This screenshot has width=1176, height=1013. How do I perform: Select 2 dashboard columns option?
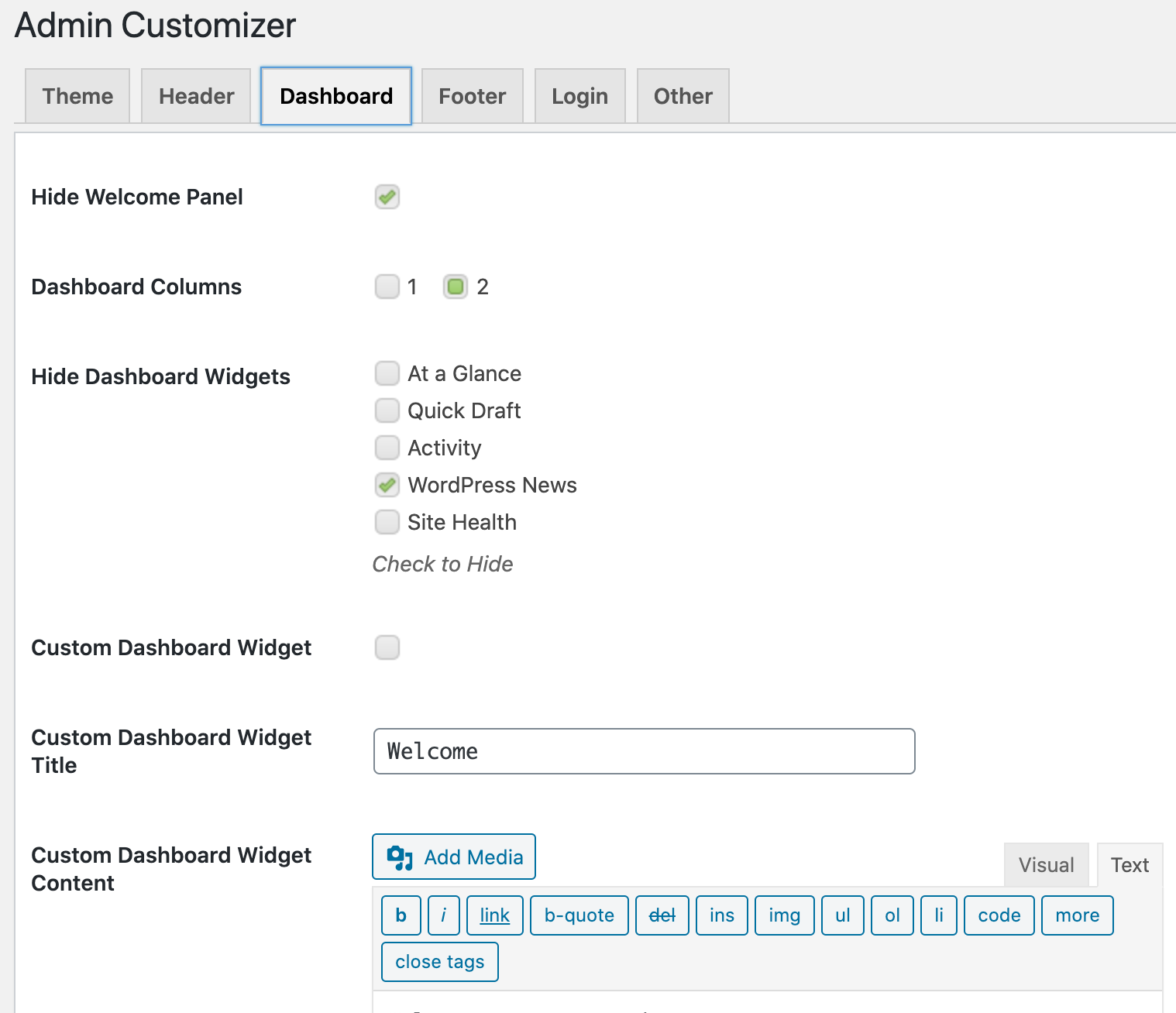456,287
